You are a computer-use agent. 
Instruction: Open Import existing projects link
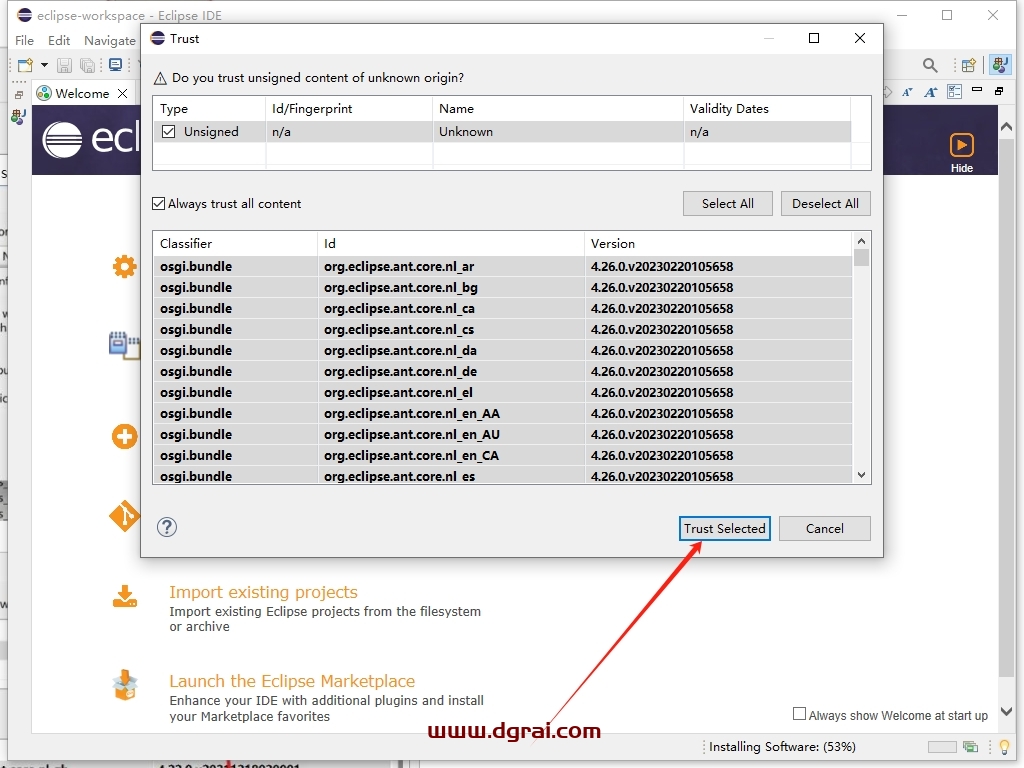[x=263, y=592]
